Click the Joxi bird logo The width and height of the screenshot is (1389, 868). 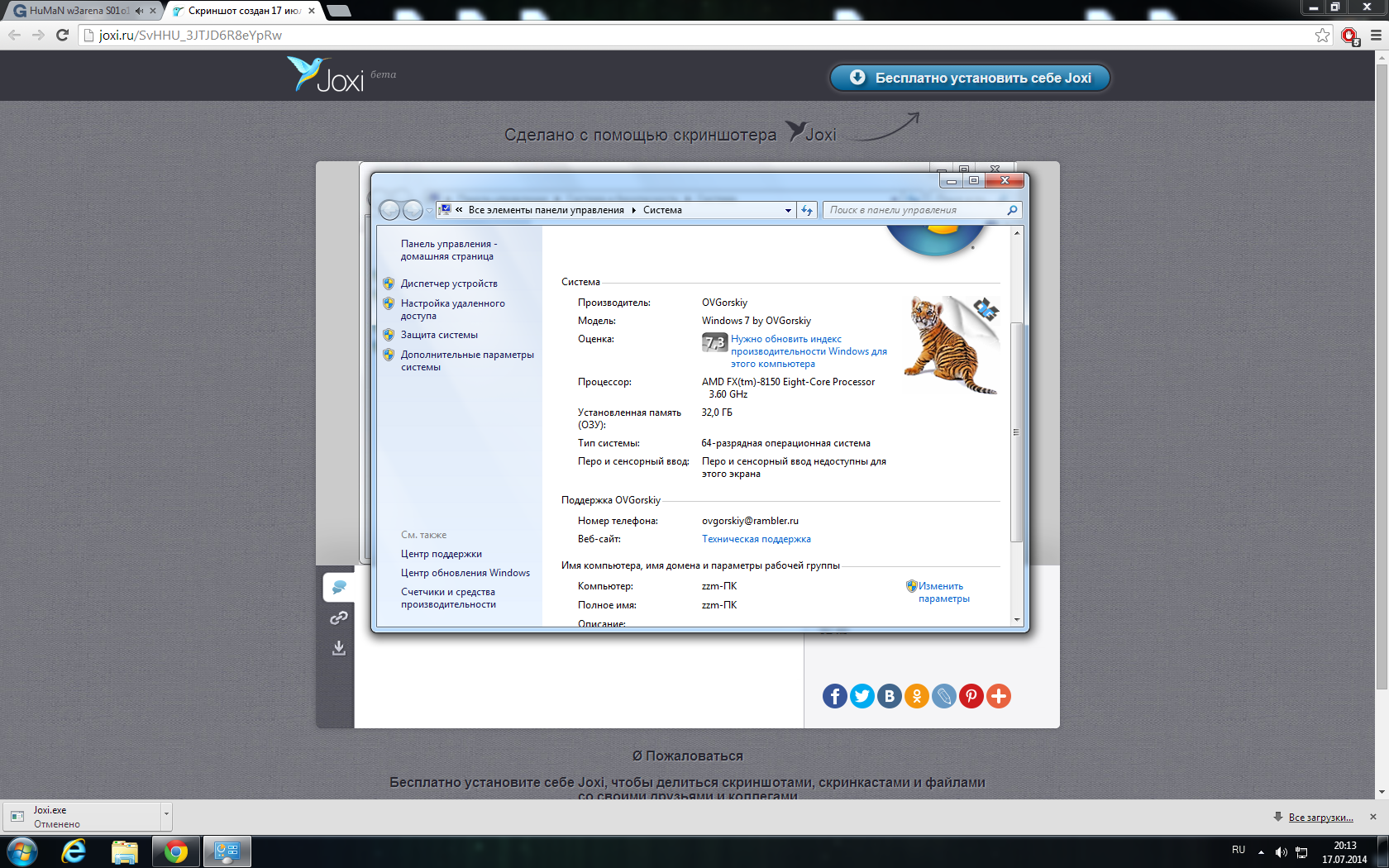tap(325, 74)
